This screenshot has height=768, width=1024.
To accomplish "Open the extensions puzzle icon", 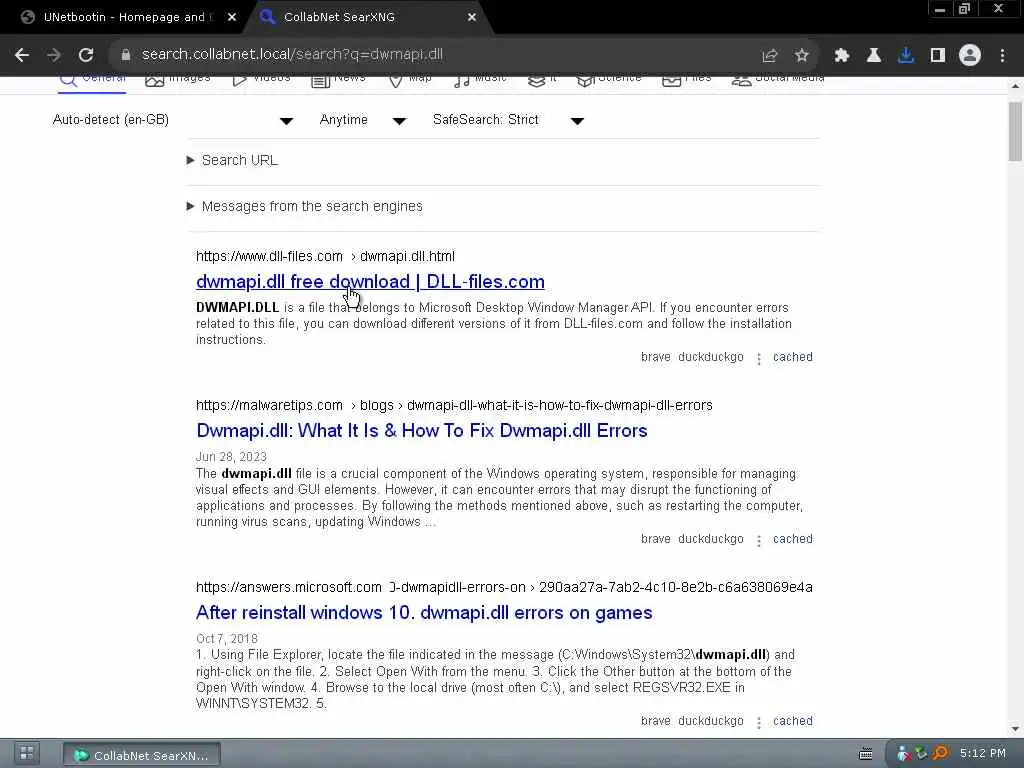I will point(842,56).
